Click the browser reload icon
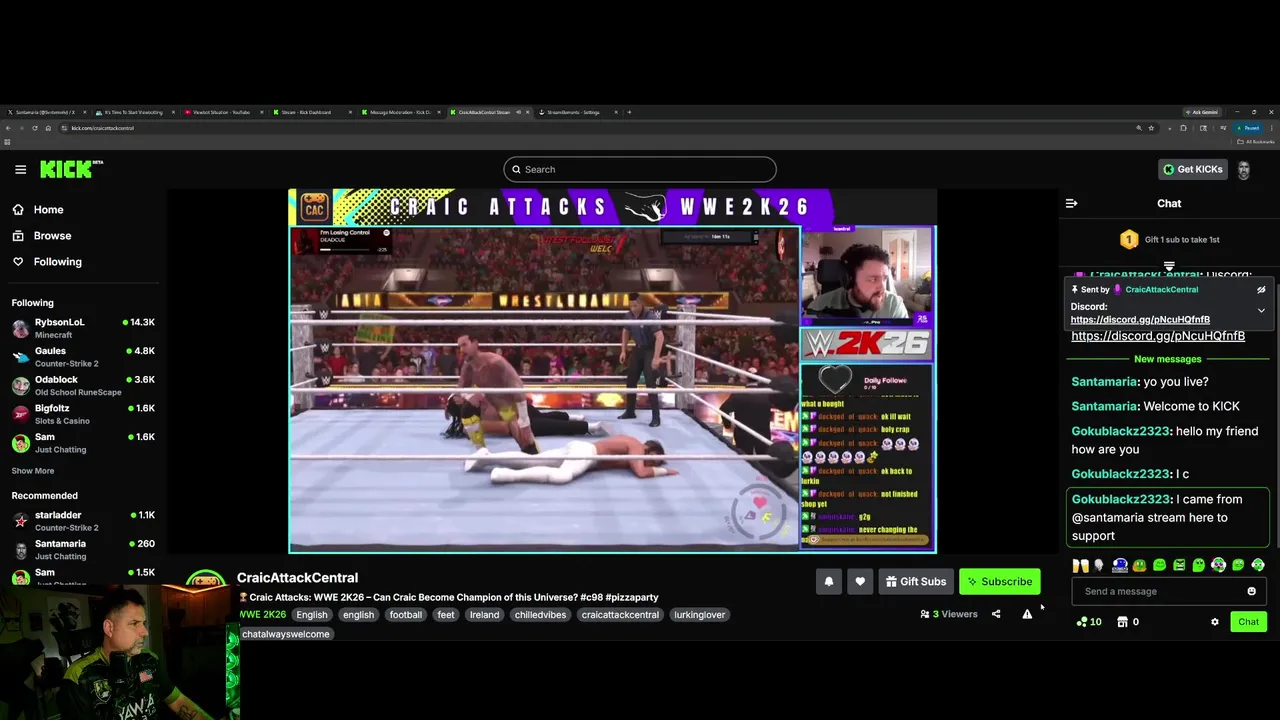 (x=34, y=128)
